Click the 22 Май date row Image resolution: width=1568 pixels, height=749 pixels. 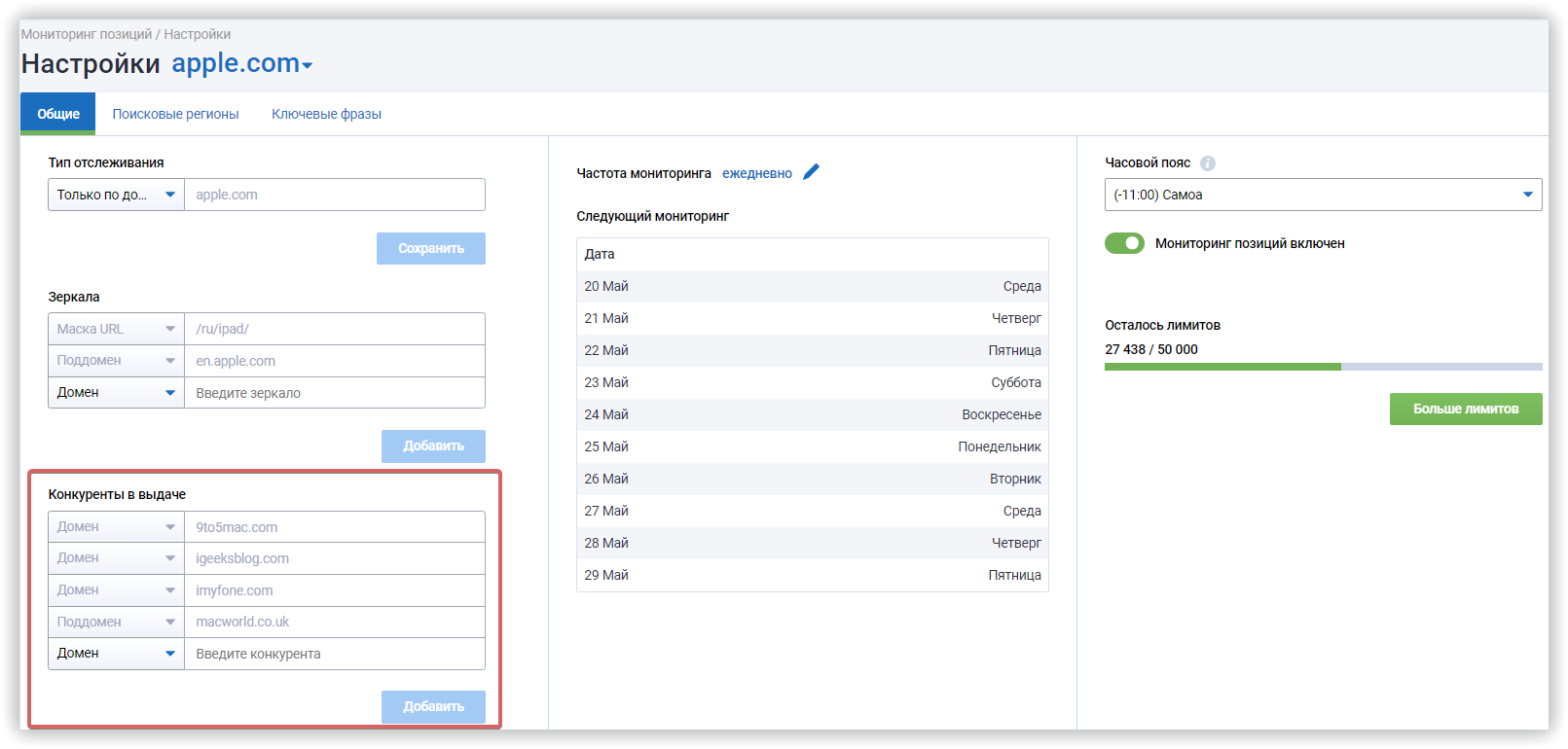(813, 350)
